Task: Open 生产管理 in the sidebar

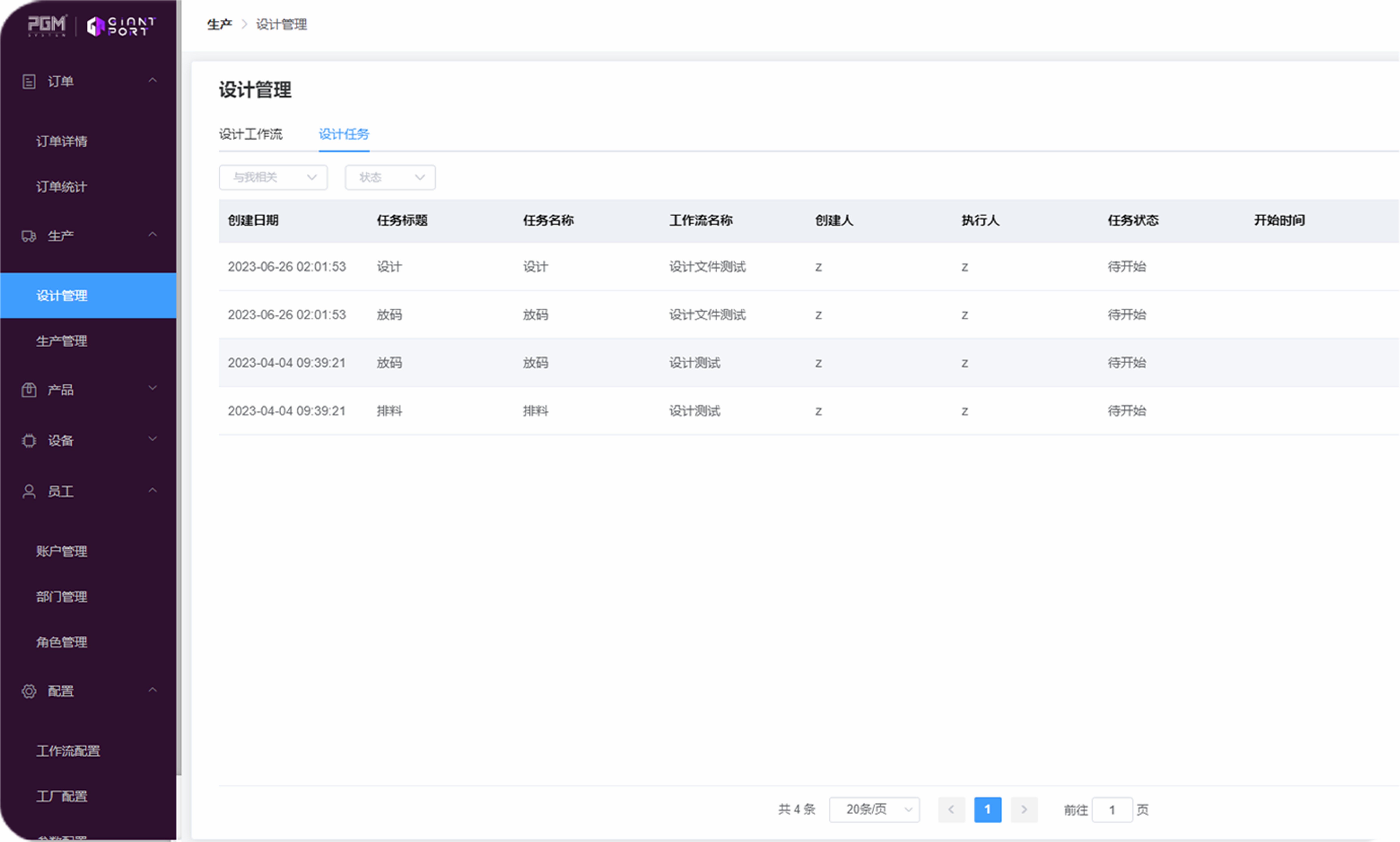Action: 62,341
